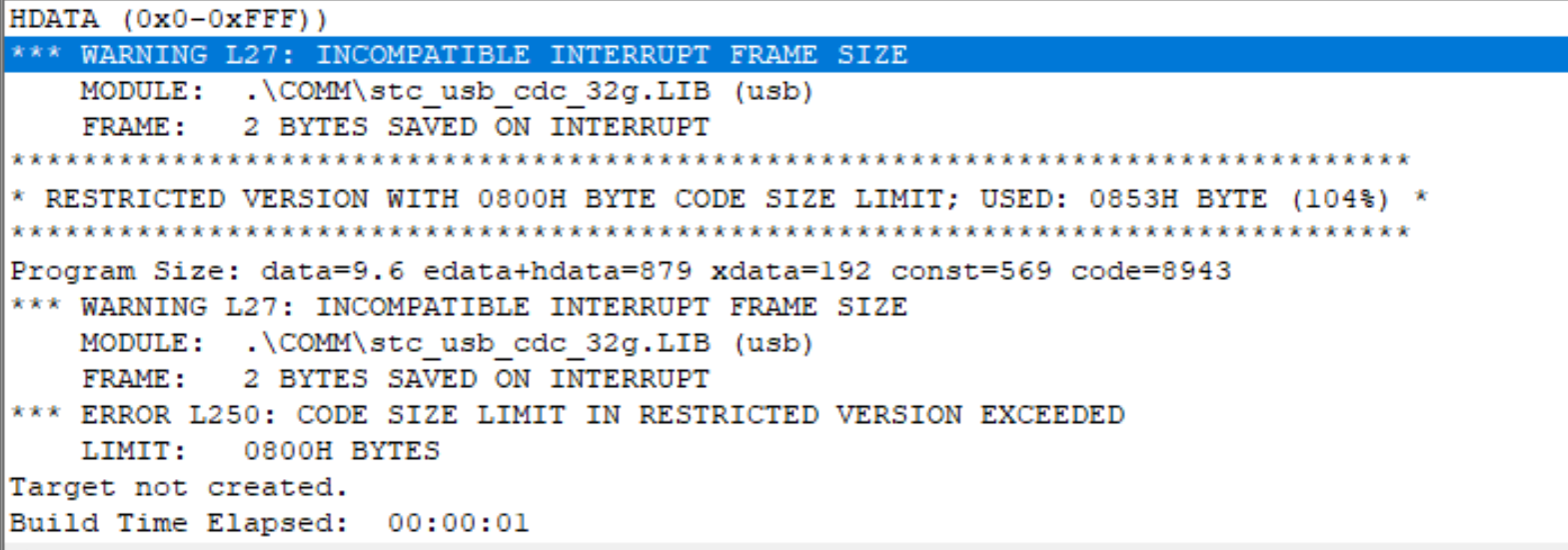This screenshot has width=1568, height=550.
Task: Click the RESTRICTED VERSION code size limit line
Action: coord(719,199)
